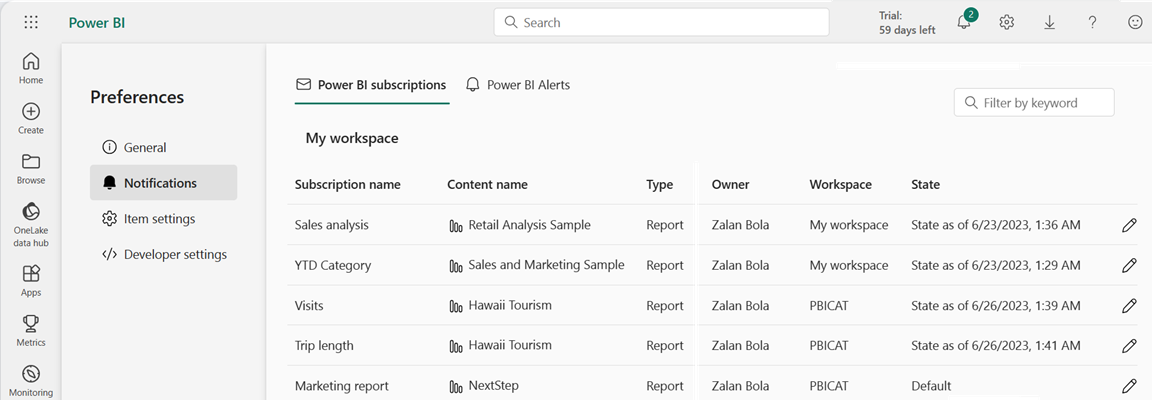Image resolution: width=1152 pixels, height=400 pixels.
Task: Click pencil icon for Visits subscription
Action: pyautogui.click(x=1129, y=305)
